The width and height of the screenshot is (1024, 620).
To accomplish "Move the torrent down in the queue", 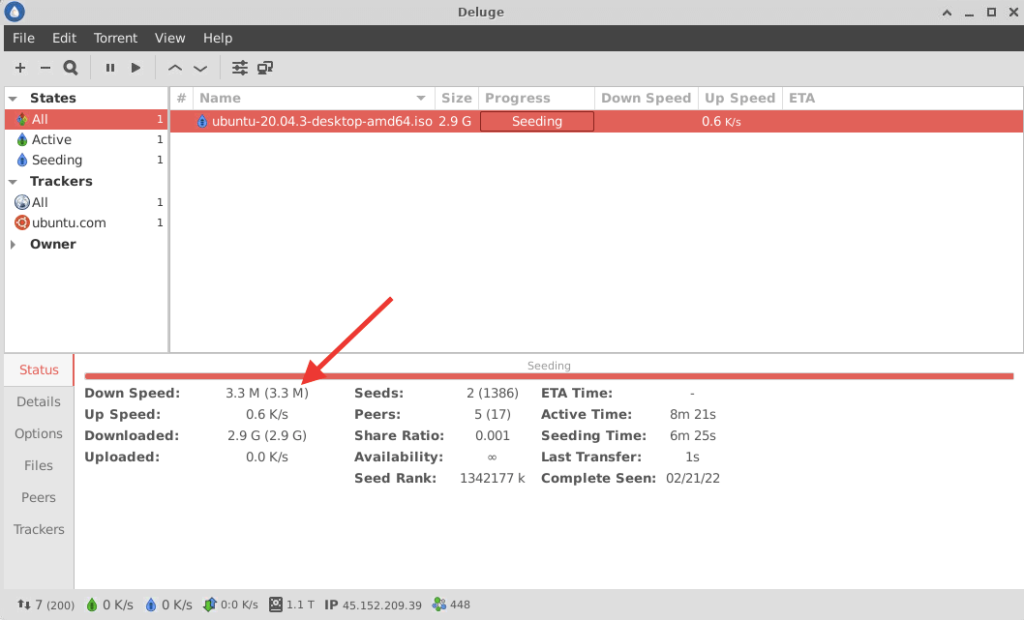I will click(200, 68).
